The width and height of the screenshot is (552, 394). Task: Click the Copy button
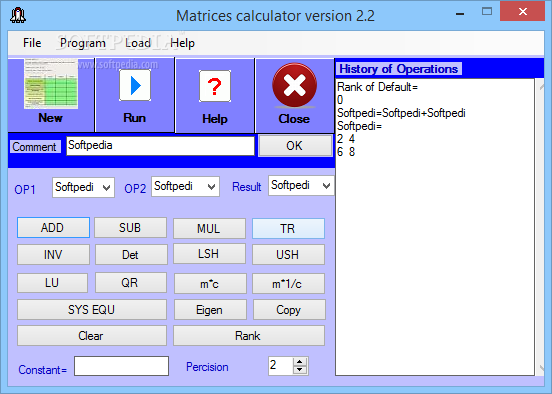point(289,309)
